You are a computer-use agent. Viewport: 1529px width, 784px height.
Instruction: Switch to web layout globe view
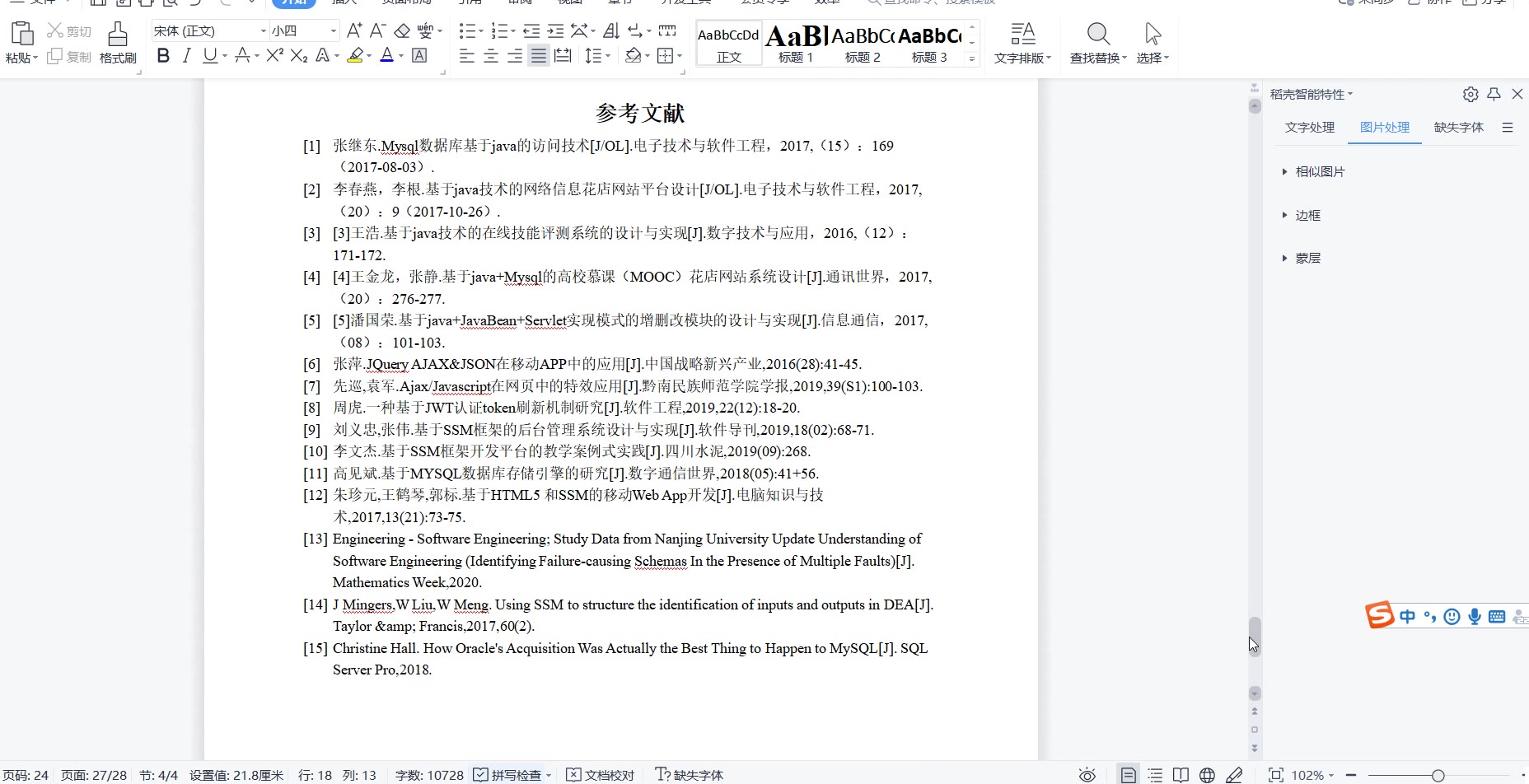click(1207, 775)
